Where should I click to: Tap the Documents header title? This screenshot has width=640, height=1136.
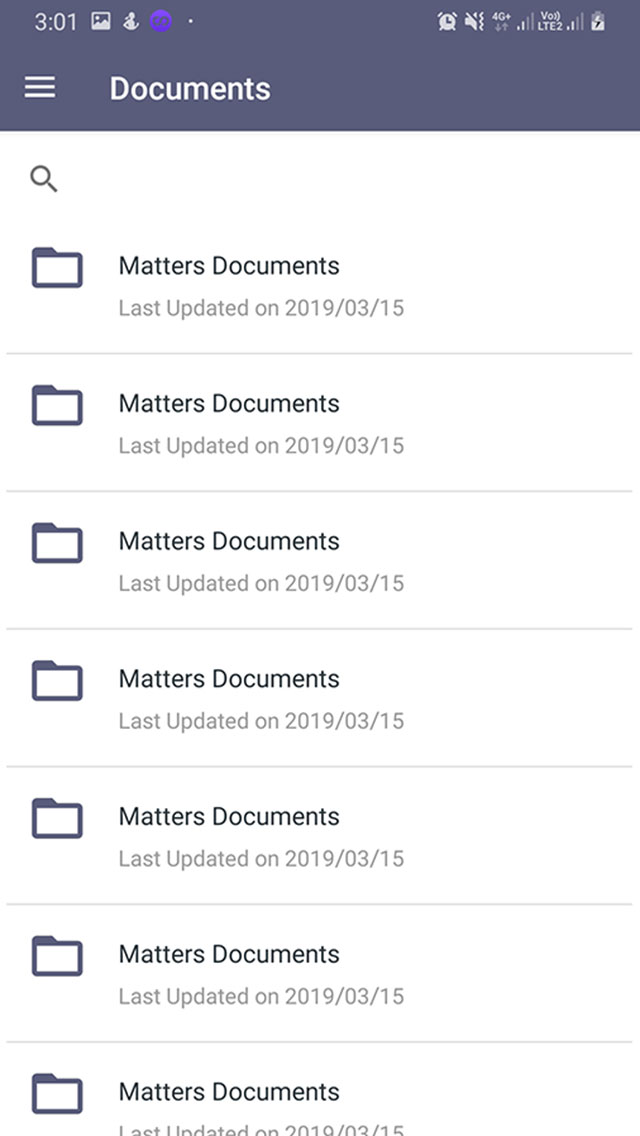[x=190, y=89]
